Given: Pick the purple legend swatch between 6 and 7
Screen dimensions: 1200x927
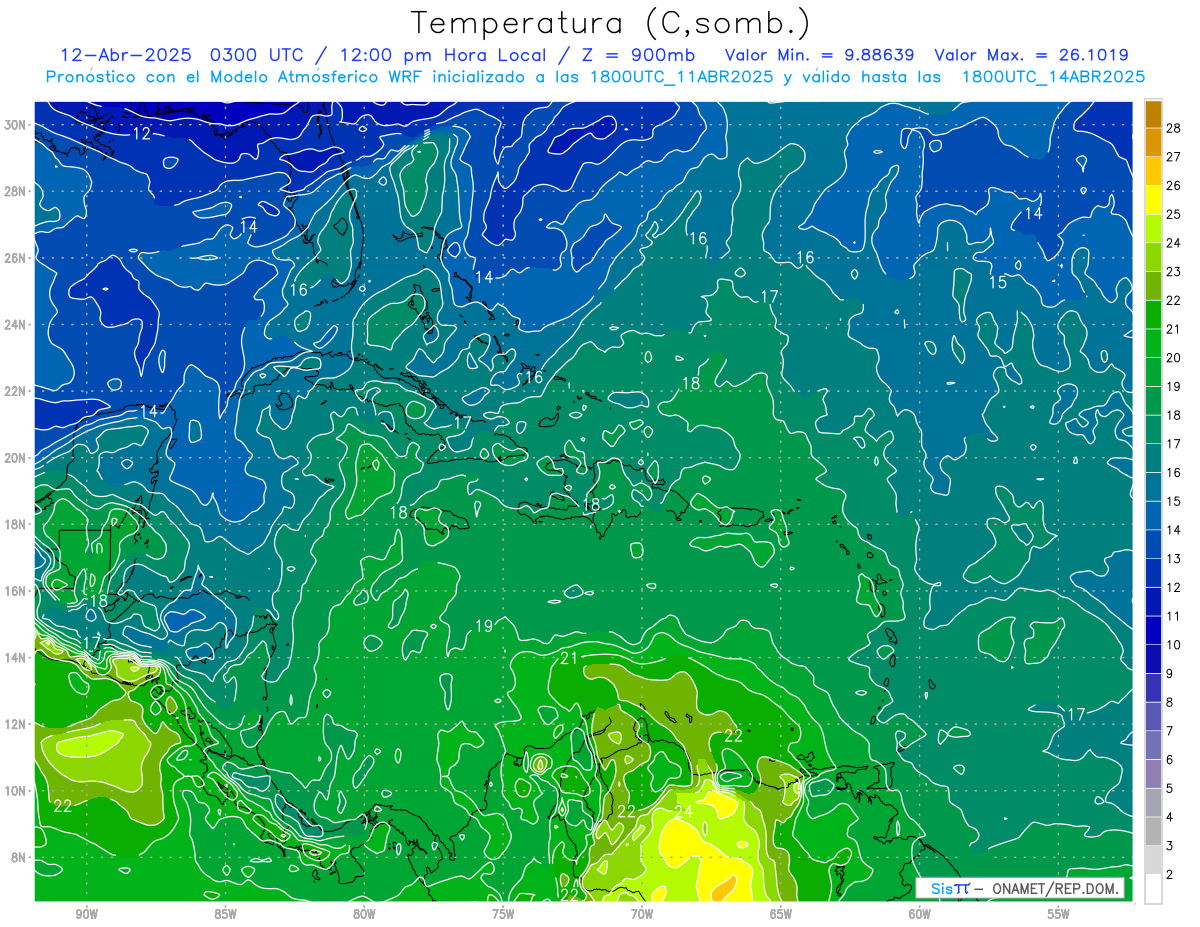Looking at the screenshot, I should click(x=1153, y=745).
